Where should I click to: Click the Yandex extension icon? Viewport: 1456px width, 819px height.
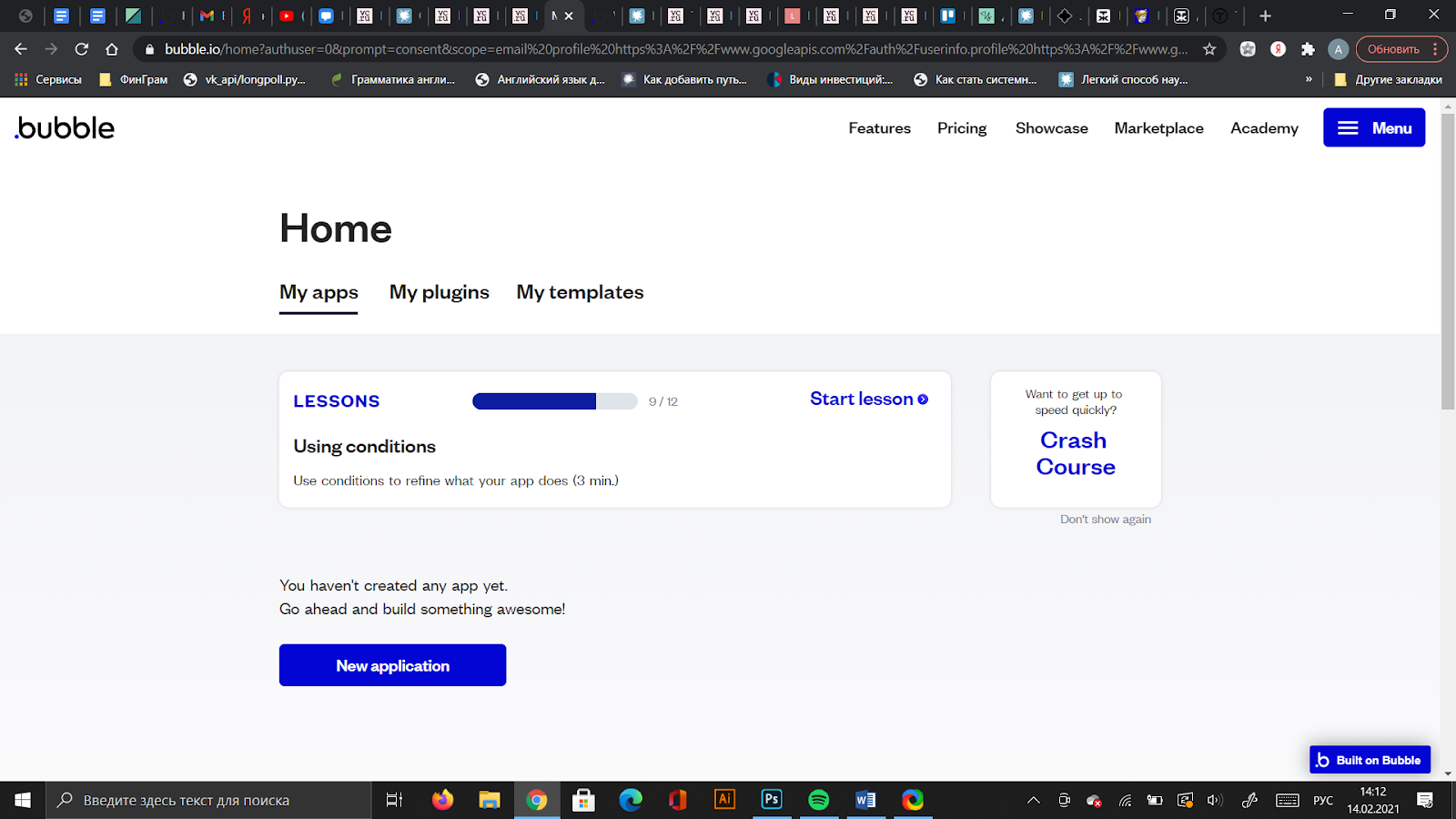[x=1278, y=49]
